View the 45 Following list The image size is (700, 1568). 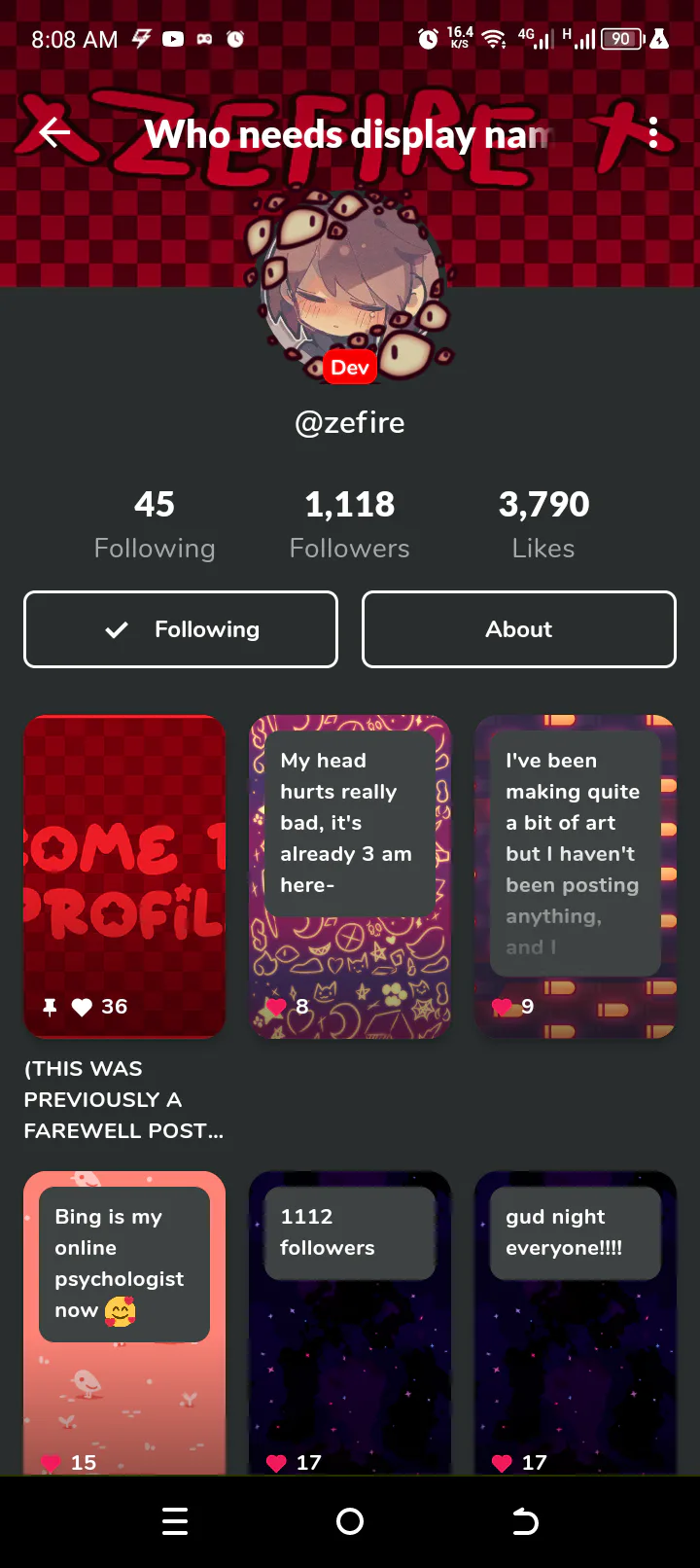[155, 524]
